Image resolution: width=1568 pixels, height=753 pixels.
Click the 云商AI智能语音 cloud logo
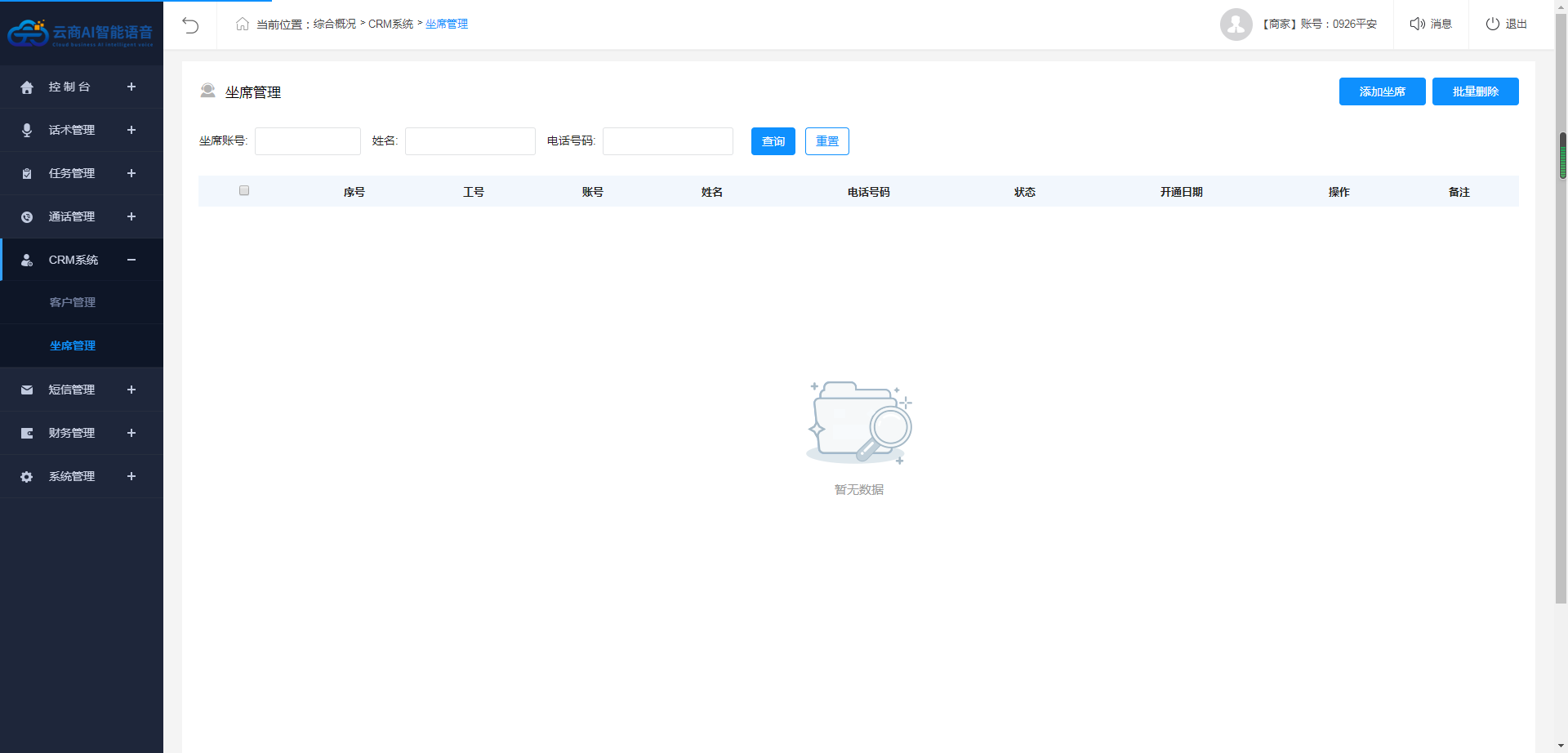pyautogui.click(x=28, y=33)
